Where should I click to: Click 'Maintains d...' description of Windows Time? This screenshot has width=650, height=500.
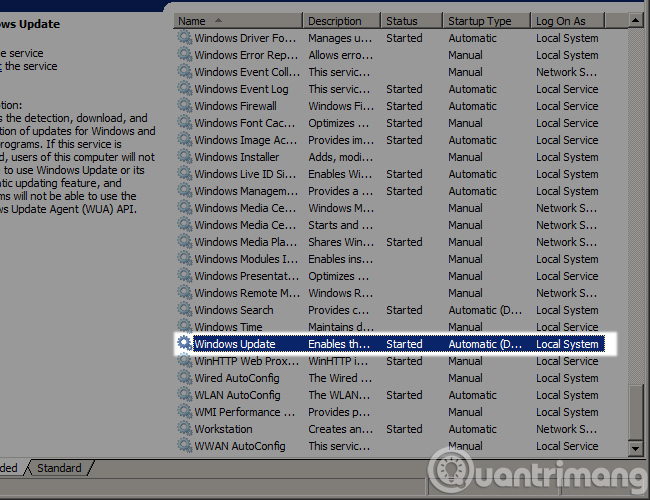(x=341, y=327)
